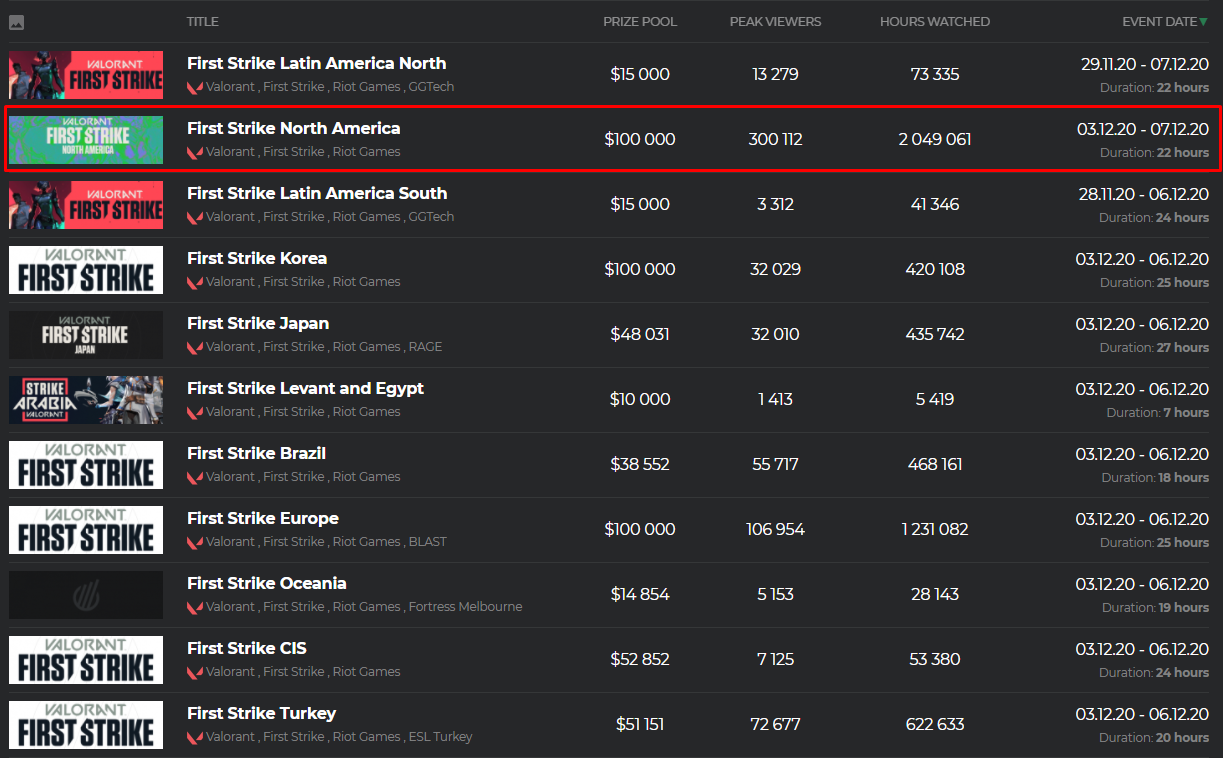Select the 'Duration: 27 hours' text

point(1155,347)
